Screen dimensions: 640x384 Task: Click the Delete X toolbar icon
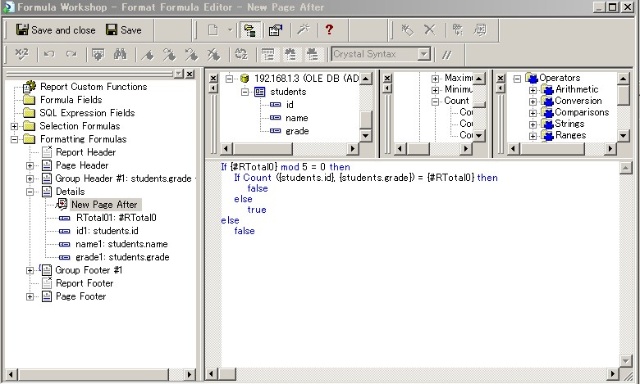pyautogui.click(x=429, y=30)
